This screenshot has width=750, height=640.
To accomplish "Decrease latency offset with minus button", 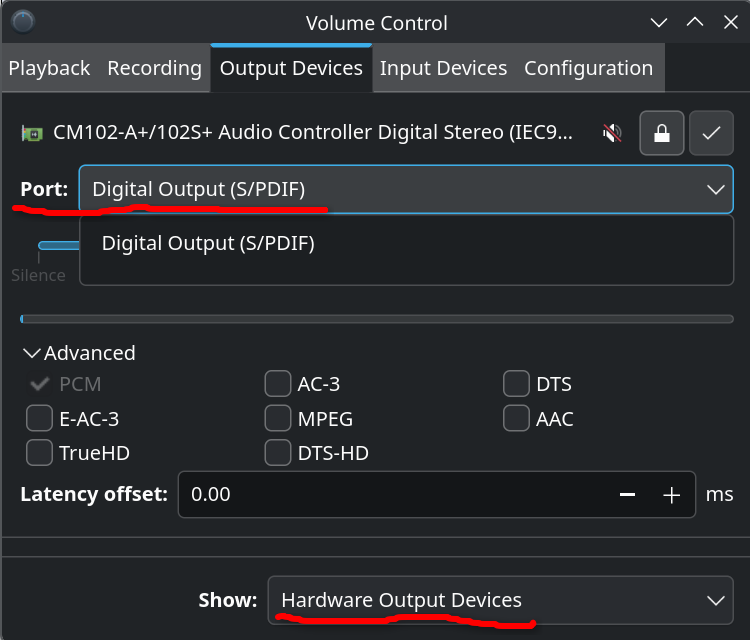I will 628,495.
